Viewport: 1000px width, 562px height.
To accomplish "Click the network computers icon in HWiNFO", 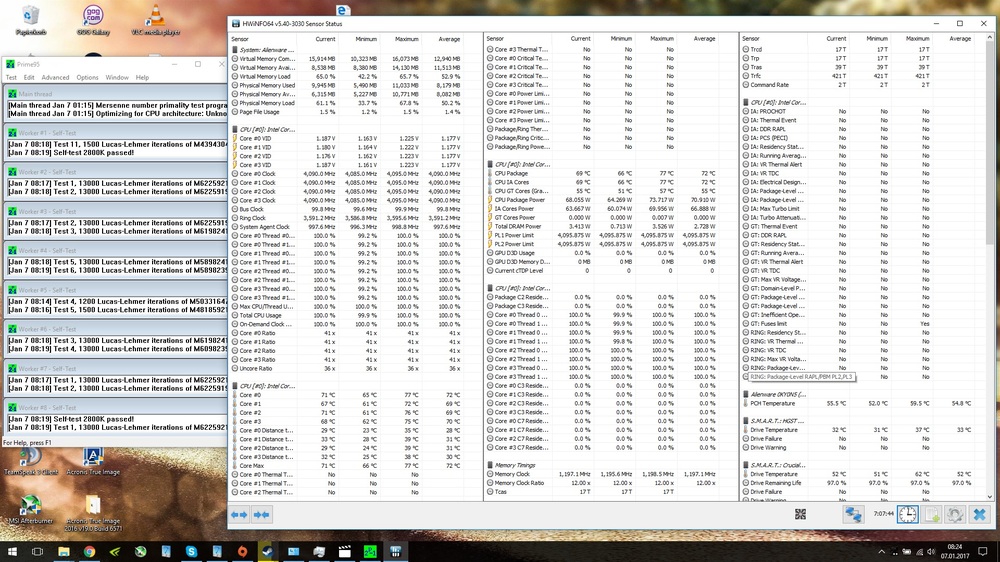I will click(x=853, y=514).
